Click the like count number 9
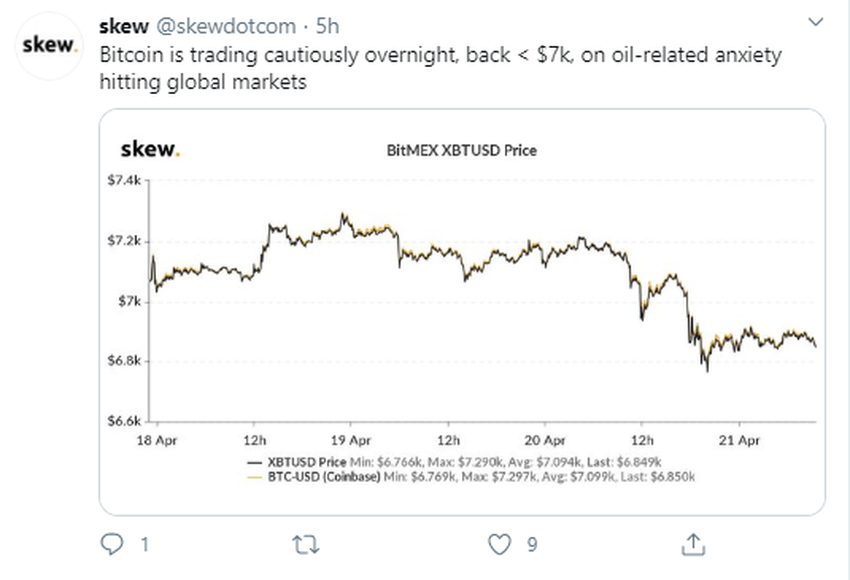This screenshot has width=850, height=580. coord(532,545)
